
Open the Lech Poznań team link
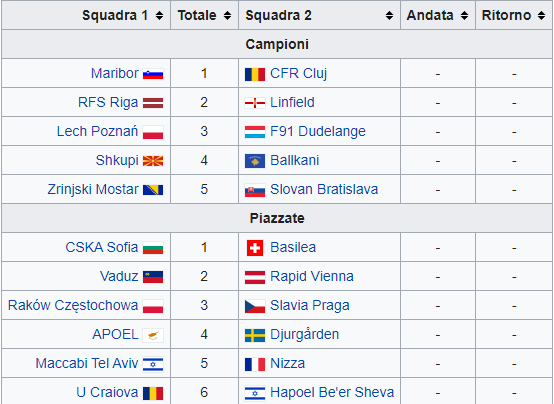click(x=97, y=131)
